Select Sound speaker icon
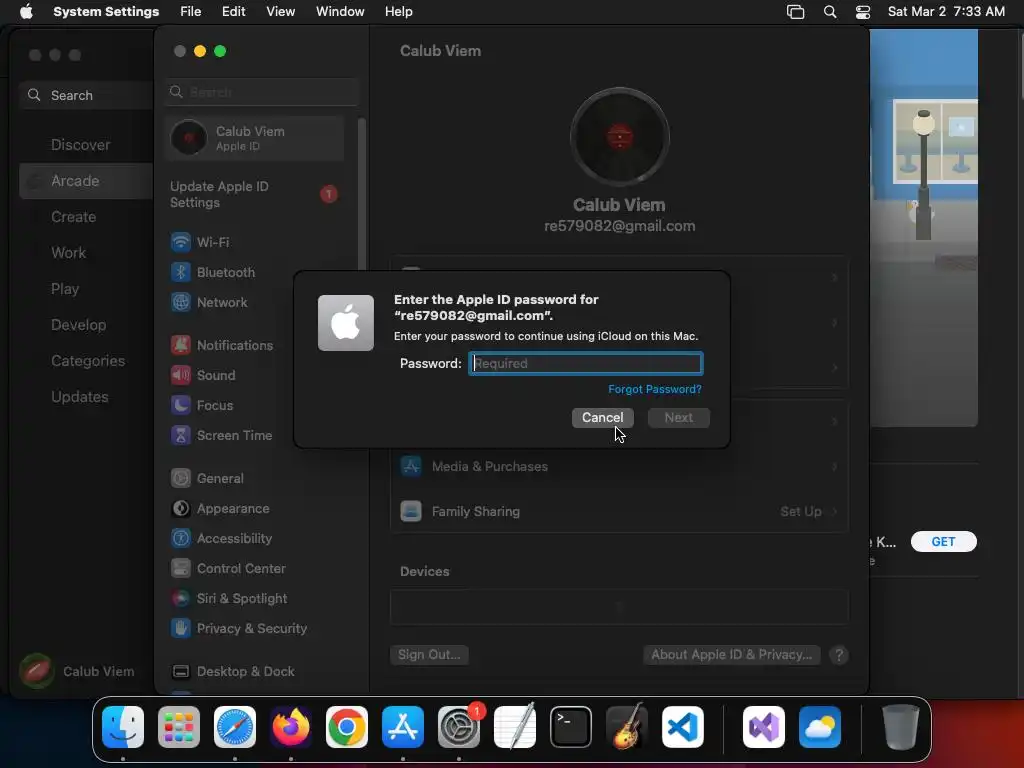Image resolution: width=1024 pixels, height=768 pixels. [x=181, y=375]
